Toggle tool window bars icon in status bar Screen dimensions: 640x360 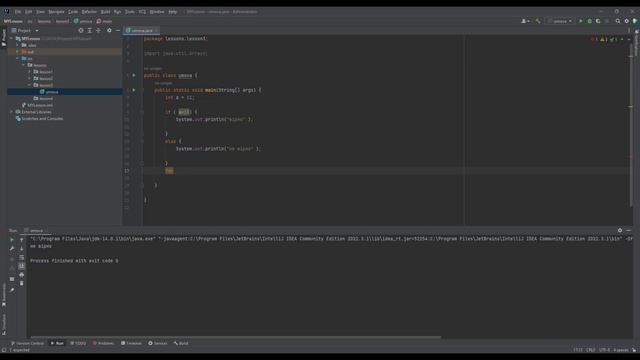tap(4, 350)
